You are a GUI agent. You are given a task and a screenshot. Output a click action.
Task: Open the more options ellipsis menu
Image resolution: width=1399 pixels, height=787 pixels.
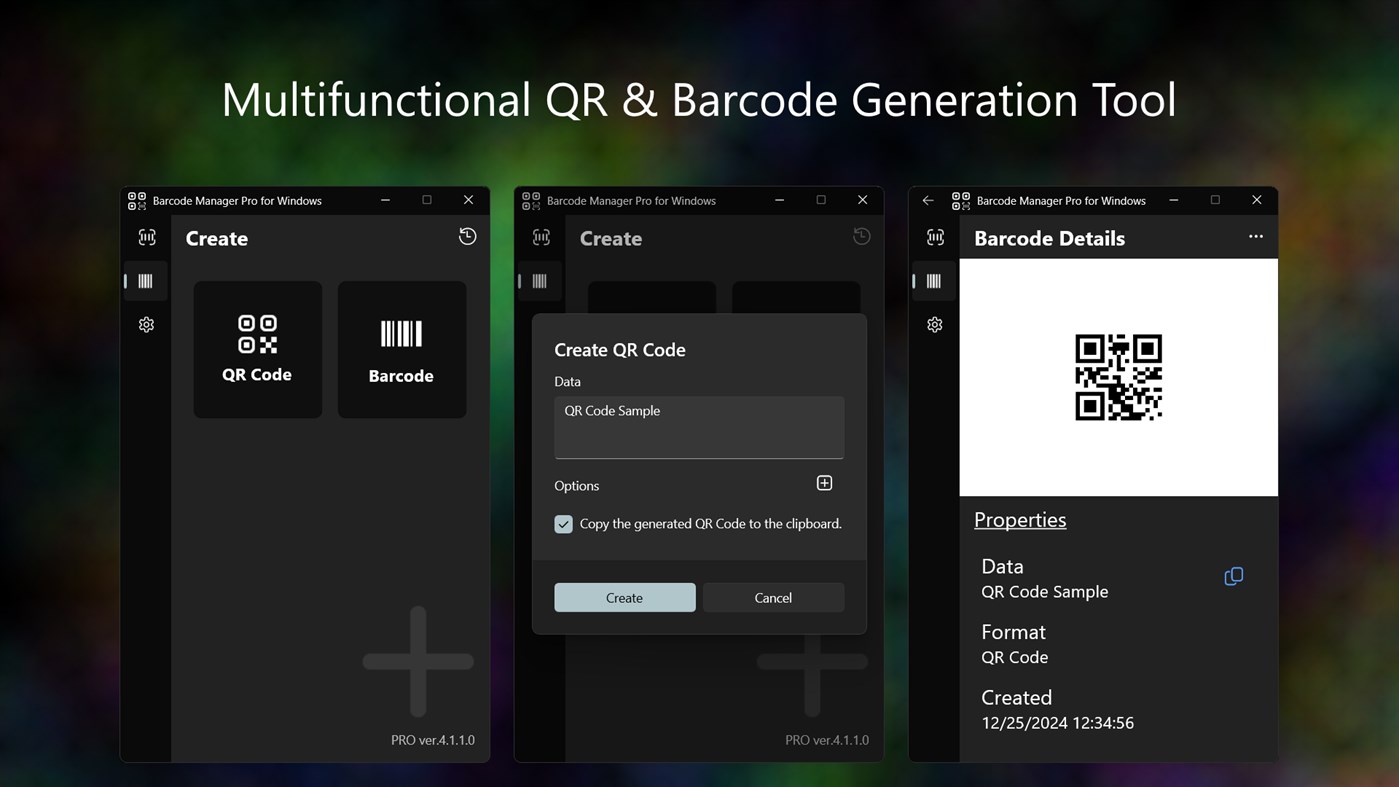coord(1255,237)
